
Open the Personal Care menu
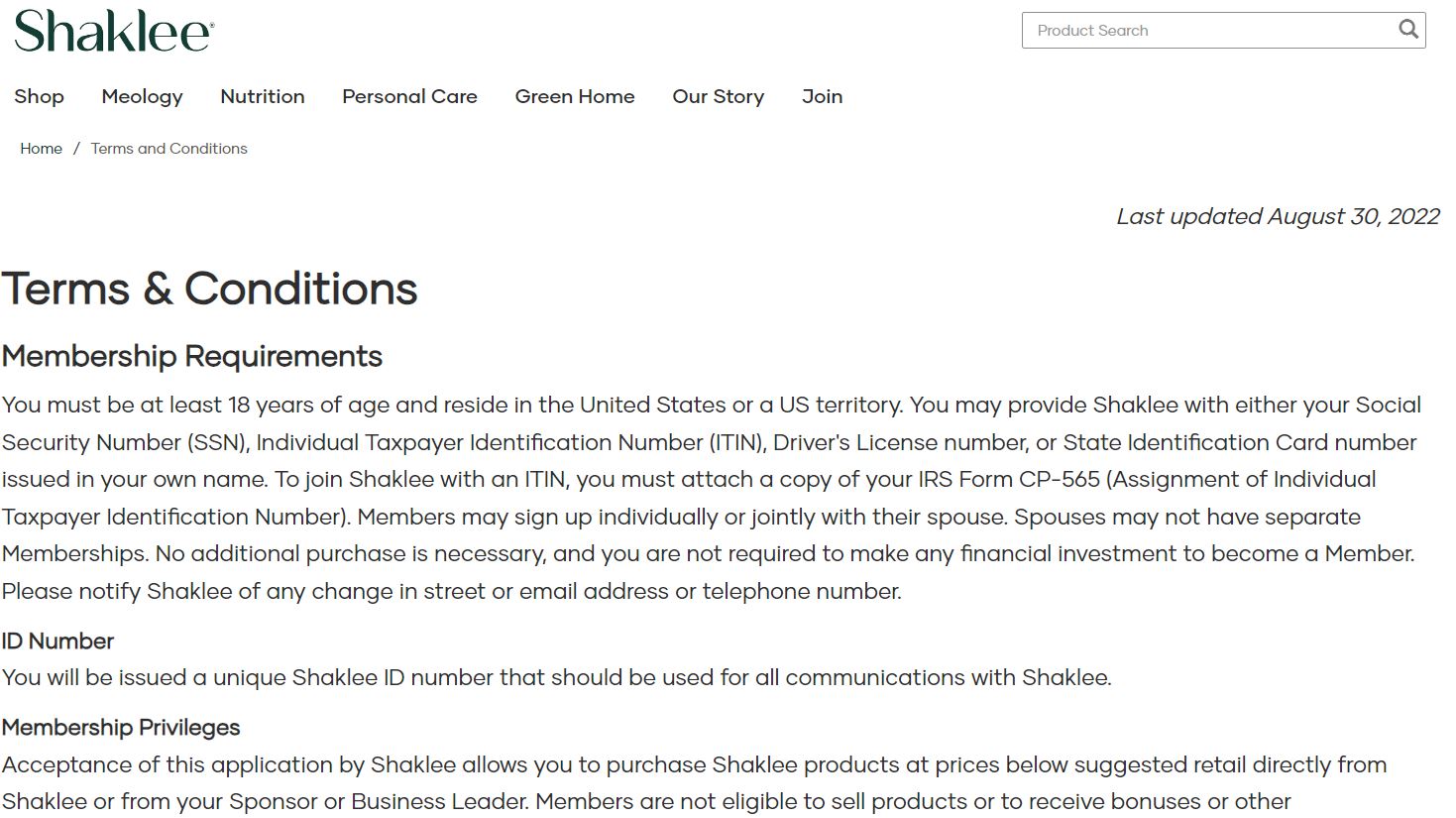point(409,96)
